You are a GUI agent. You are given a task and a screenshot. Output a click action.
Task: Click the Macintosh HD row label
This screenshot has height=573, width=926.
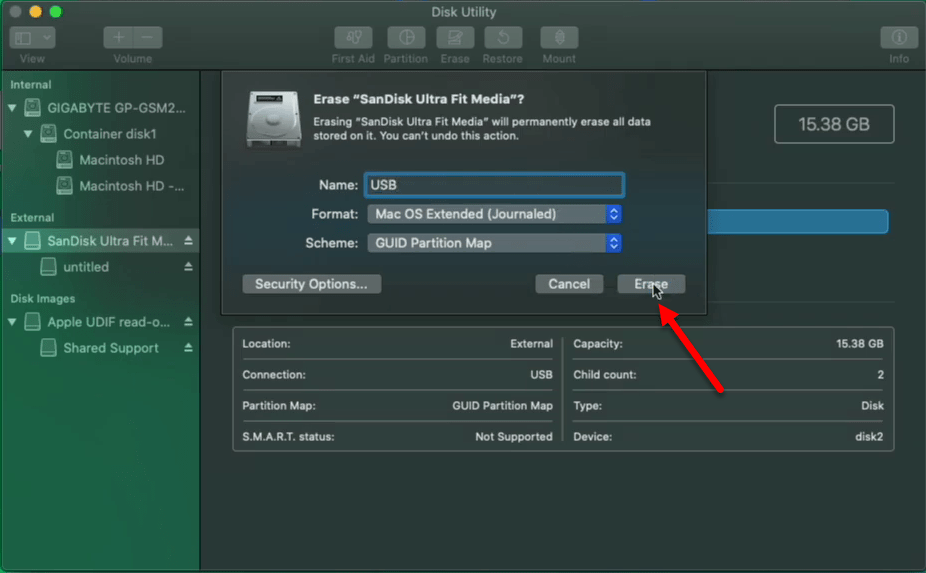click(122, 160)
